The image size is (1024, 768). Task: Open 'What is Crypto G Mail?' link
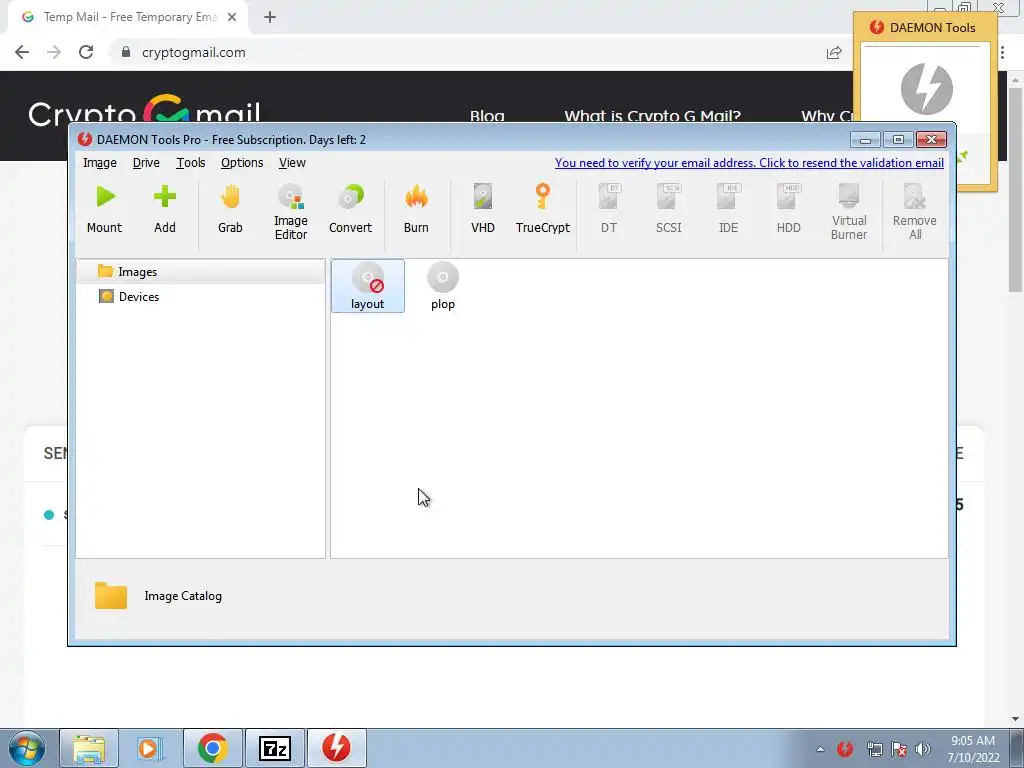[x=652, y=116]
